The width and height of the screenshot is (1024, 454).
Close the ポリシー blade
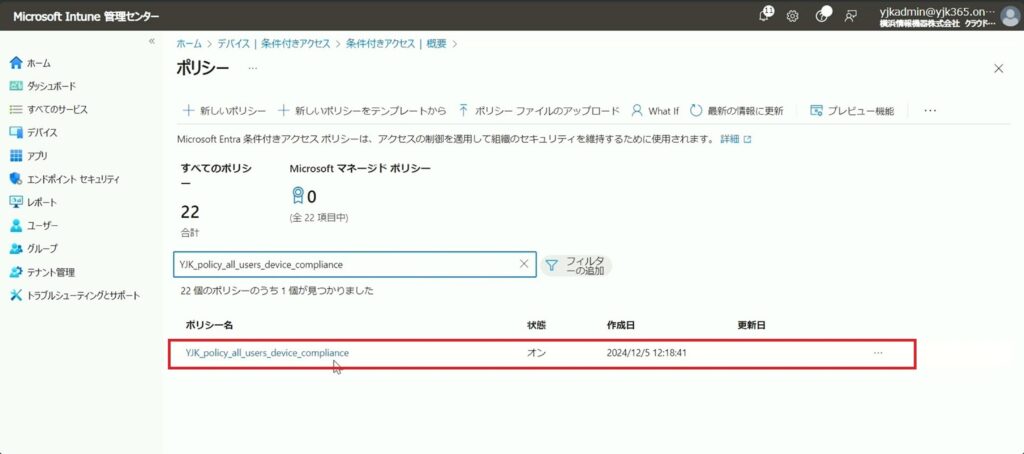pyautogui.click(x=999, y=68)
